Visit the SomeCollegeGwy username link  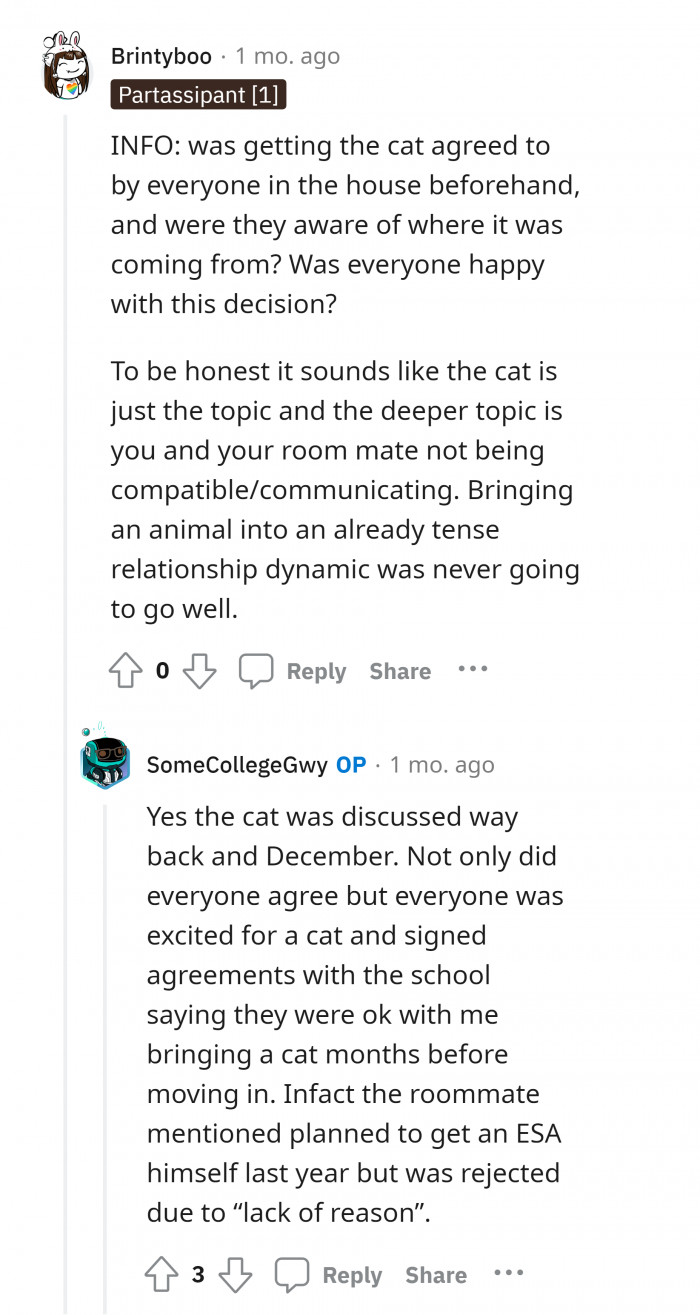(x=236, y=765)
